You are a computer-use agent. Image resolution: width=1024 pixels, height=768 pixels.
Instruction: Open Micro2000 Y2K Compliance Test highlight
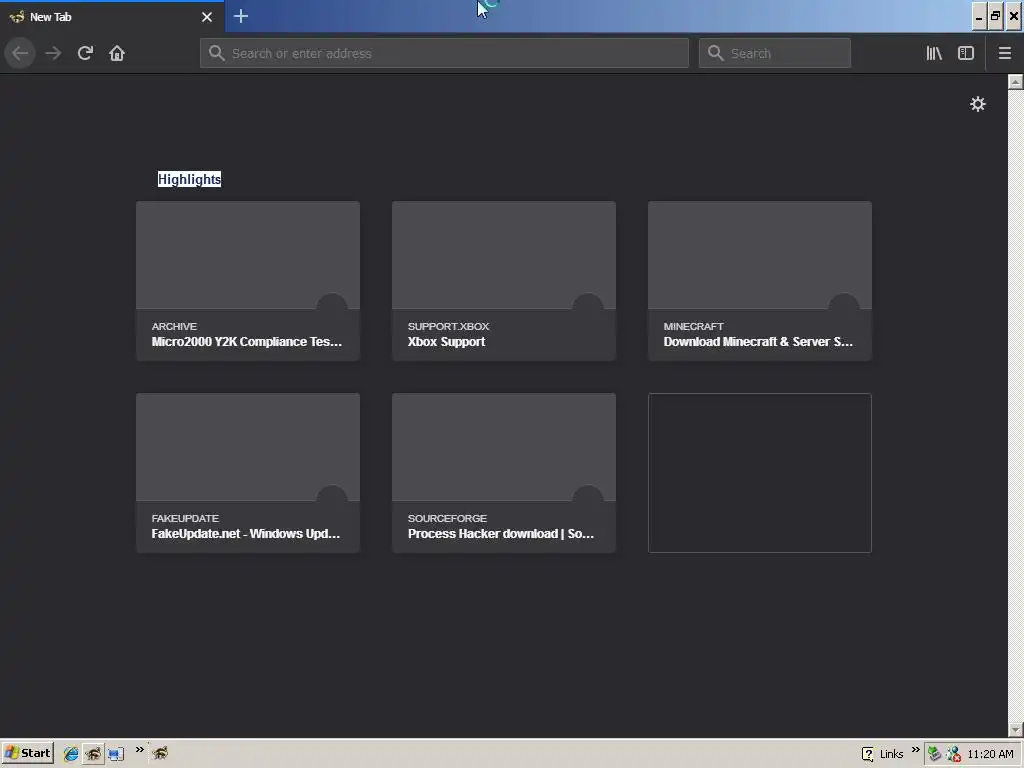point(248,281)
